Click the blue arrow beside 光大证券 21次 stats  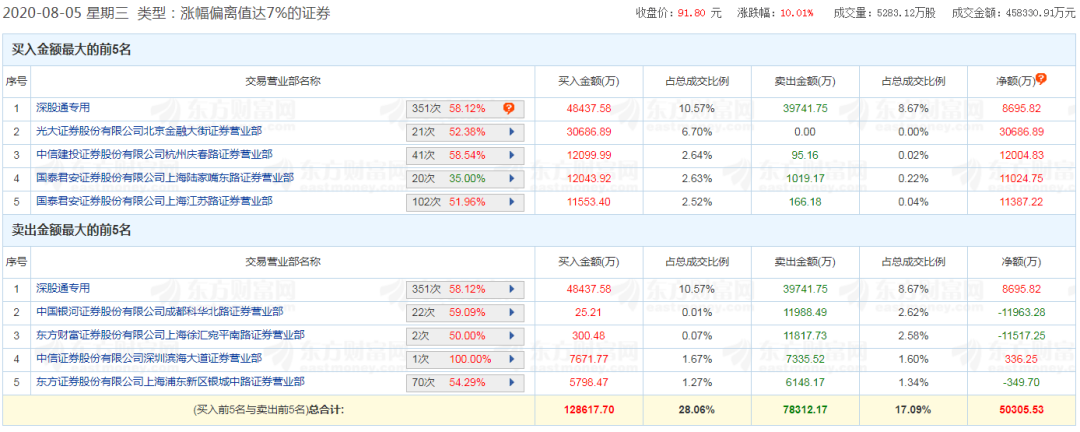[x=511, y=131]
